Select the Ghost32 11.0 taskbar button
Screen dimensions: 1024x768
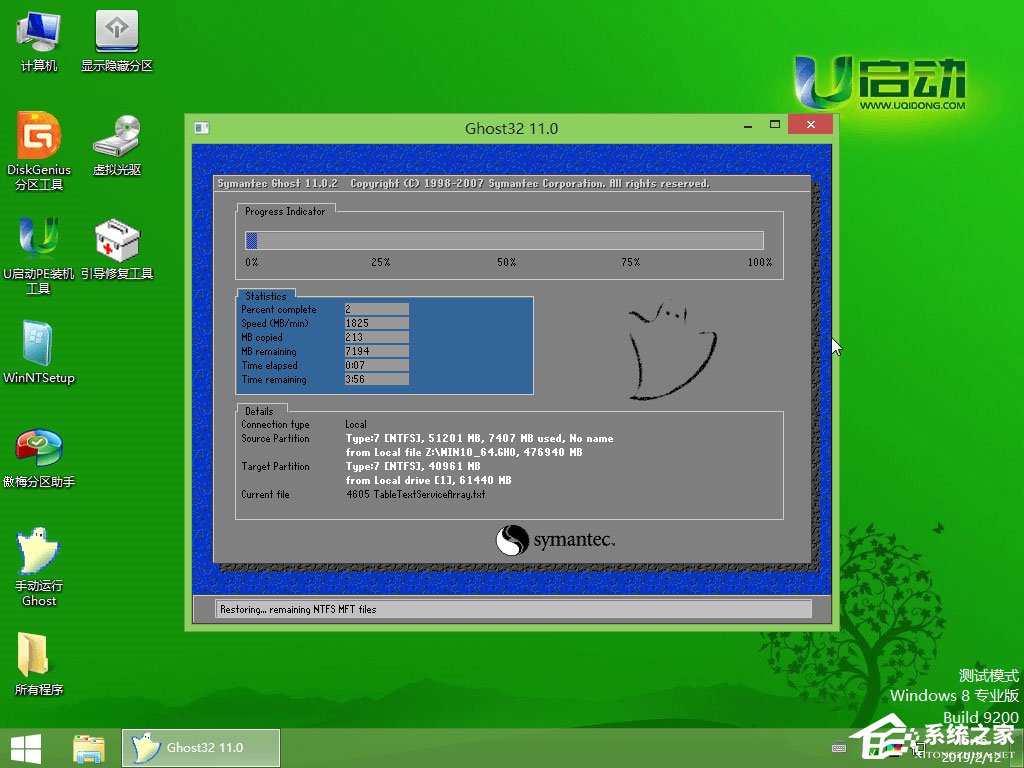(200, 746)
